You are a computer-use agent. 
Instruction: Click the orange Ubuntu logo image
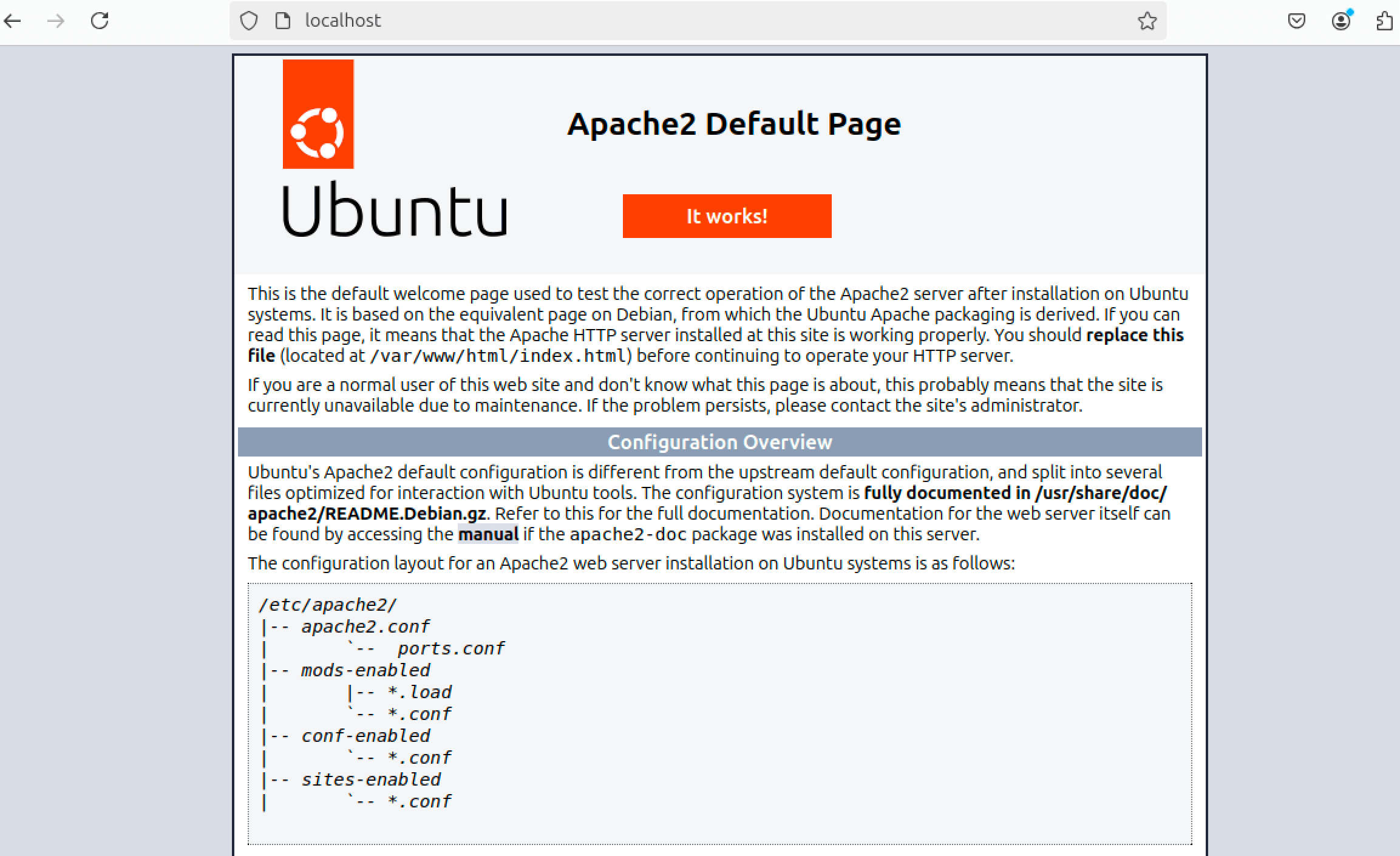318,114
